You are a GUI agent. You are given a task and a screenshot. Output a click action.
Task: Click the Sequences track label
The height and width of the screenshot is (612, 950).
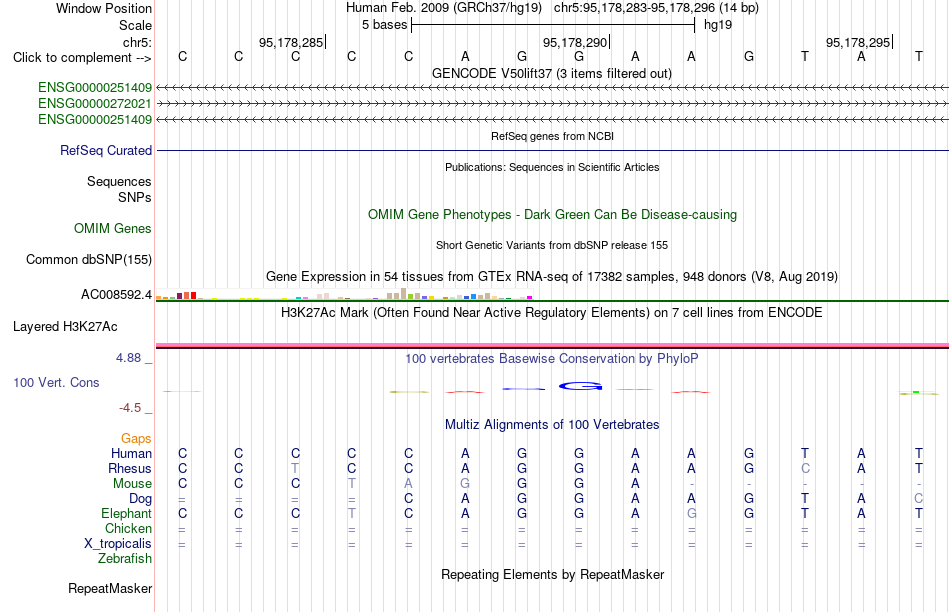(x=119, y=181)
